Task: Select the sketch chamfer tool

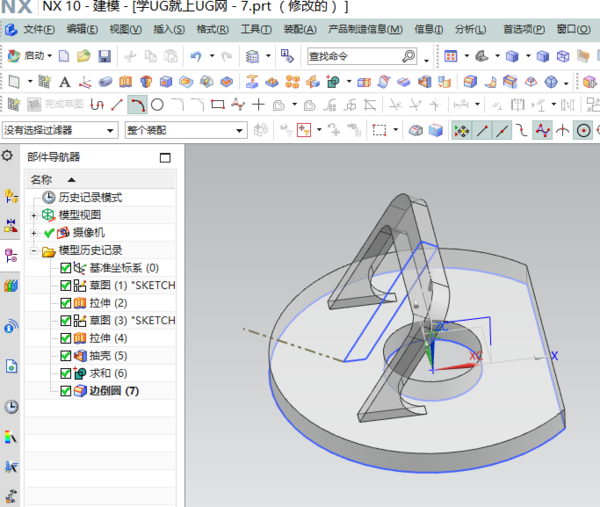Action: [198, 104]
